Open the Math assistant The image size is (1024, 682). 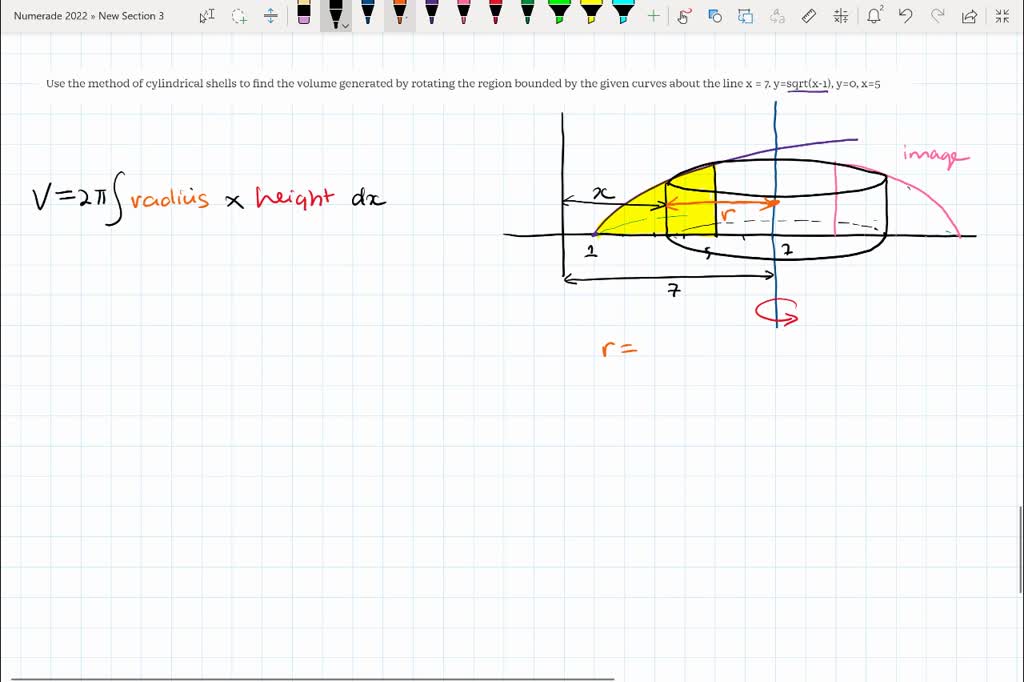841,16
